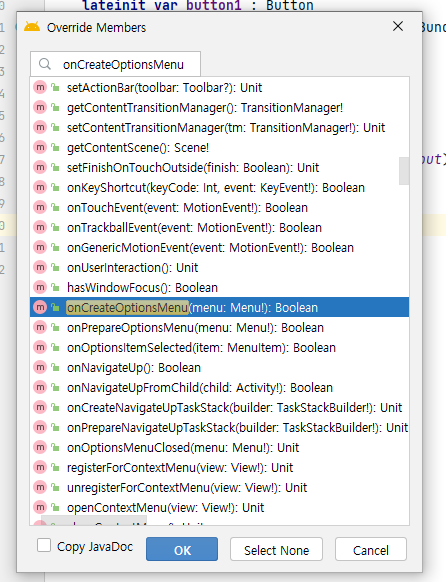Select setActionBar(toolbar: Toolbar?): Unit
The image size is (446, 582).
[x=219, y=88]
